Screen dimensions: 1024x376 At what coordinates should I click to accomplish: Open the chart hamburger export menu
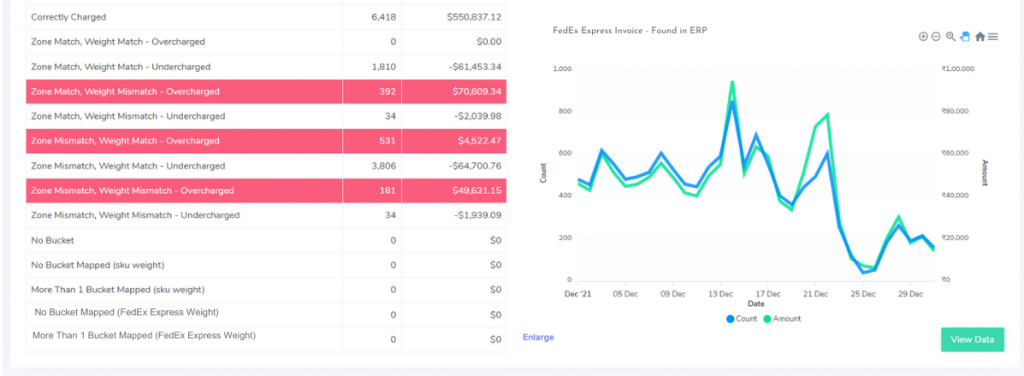(x=993, y=37)
